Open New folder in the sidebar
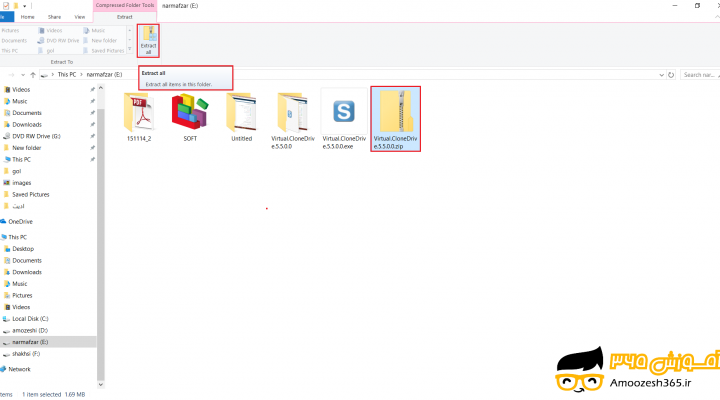Image resolution: width=720 pixels, height=400 pixels. [27, 148]
